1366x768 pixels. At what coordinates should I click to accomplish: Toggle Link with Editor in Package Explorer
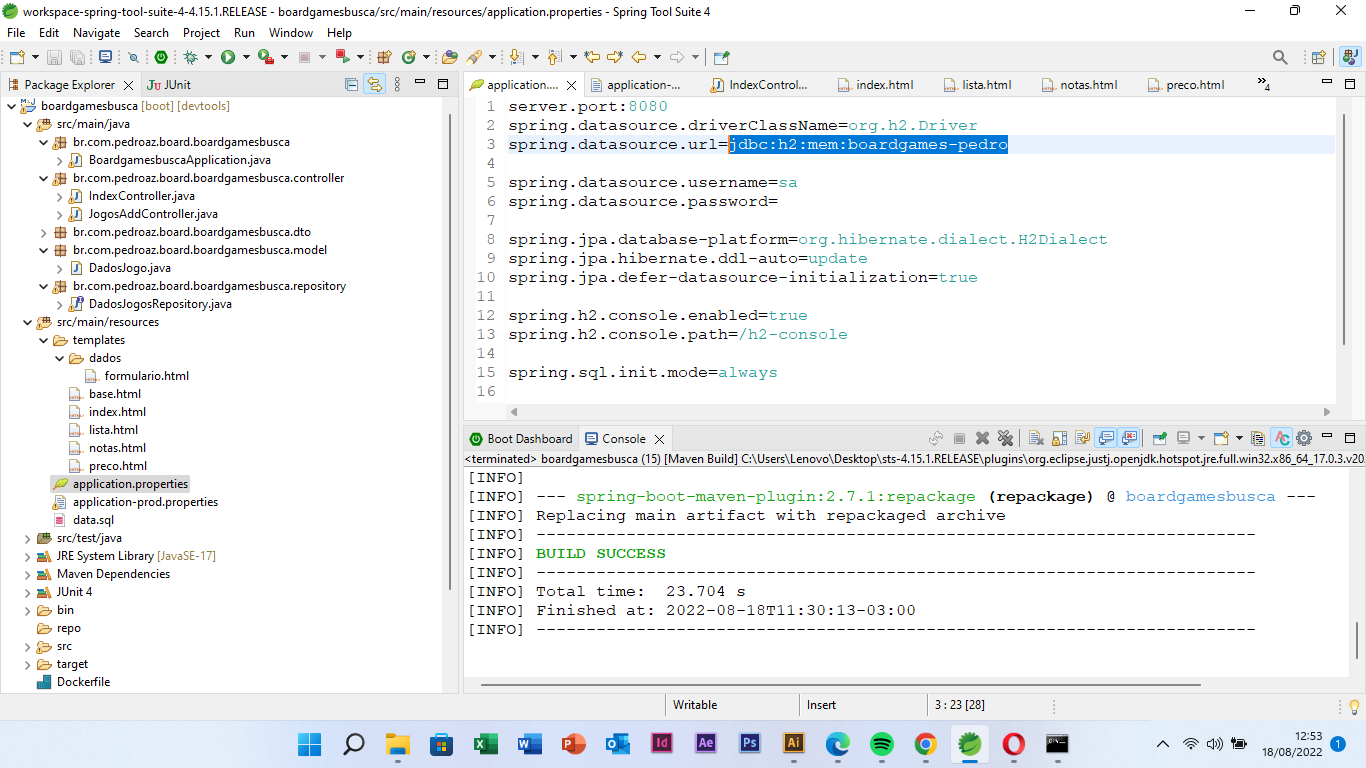coord(374,85)
